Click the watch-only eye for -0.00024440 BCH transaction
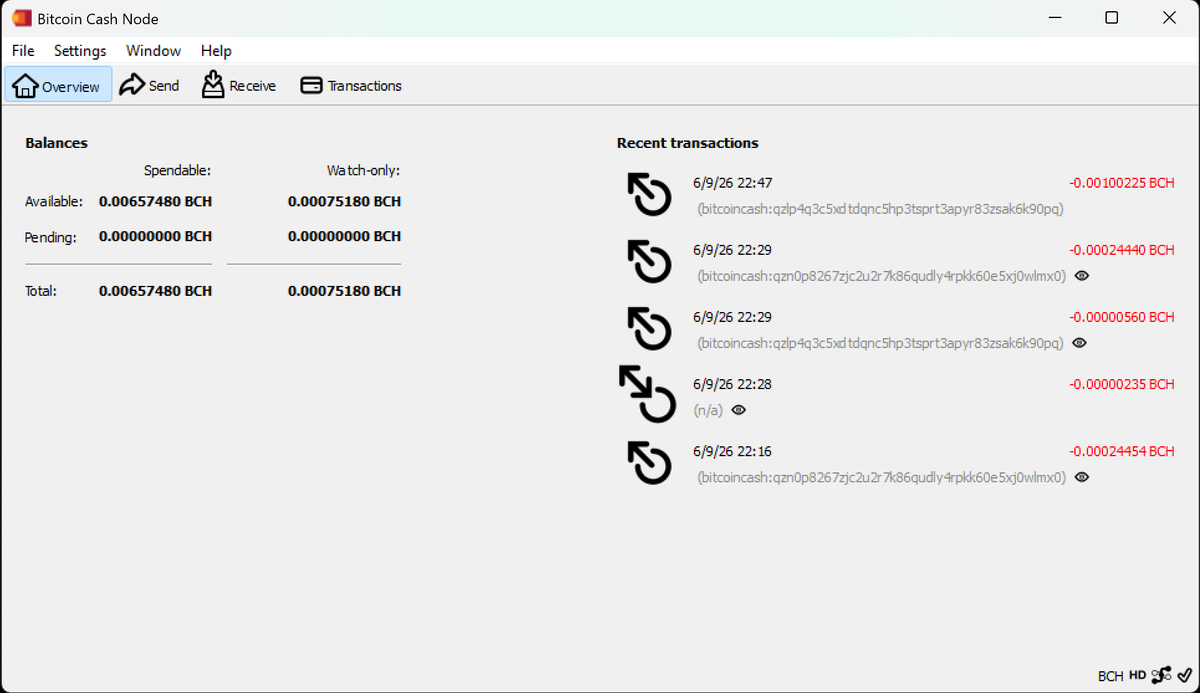The image size is (1200, 693). 1081,276
